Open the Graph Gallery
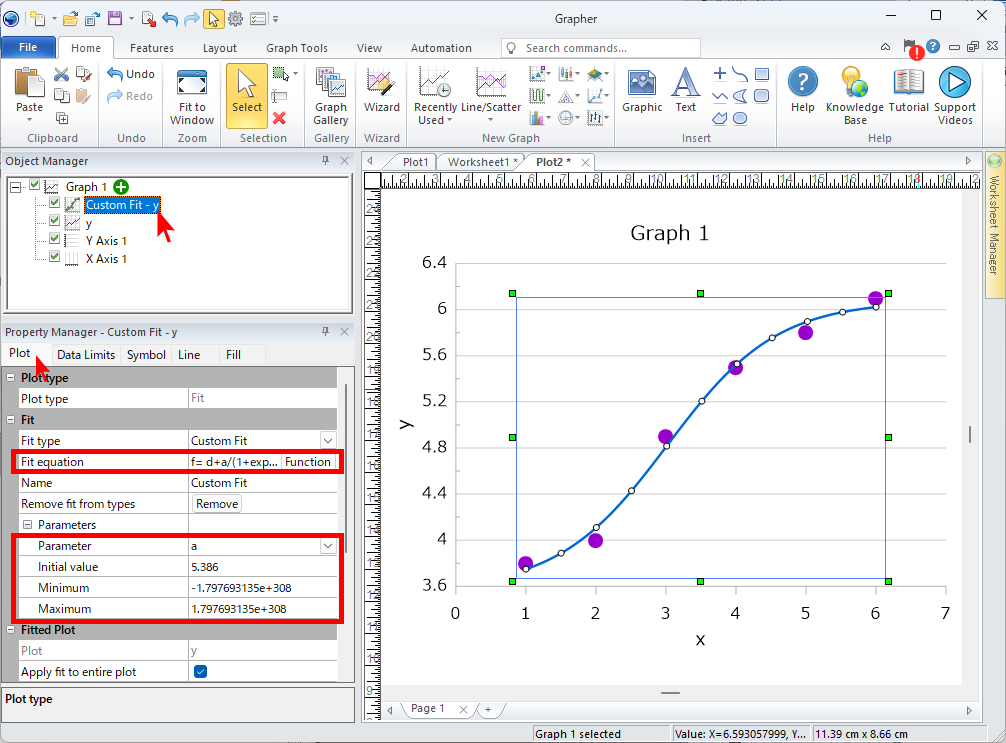This screenshot has height=743, width=1006. [x=331, y=97]
